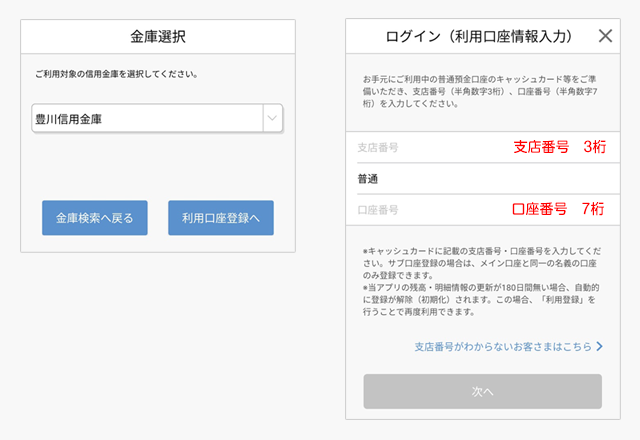Click the ログイン(利用口座情報入力) header title

[478, 36]
